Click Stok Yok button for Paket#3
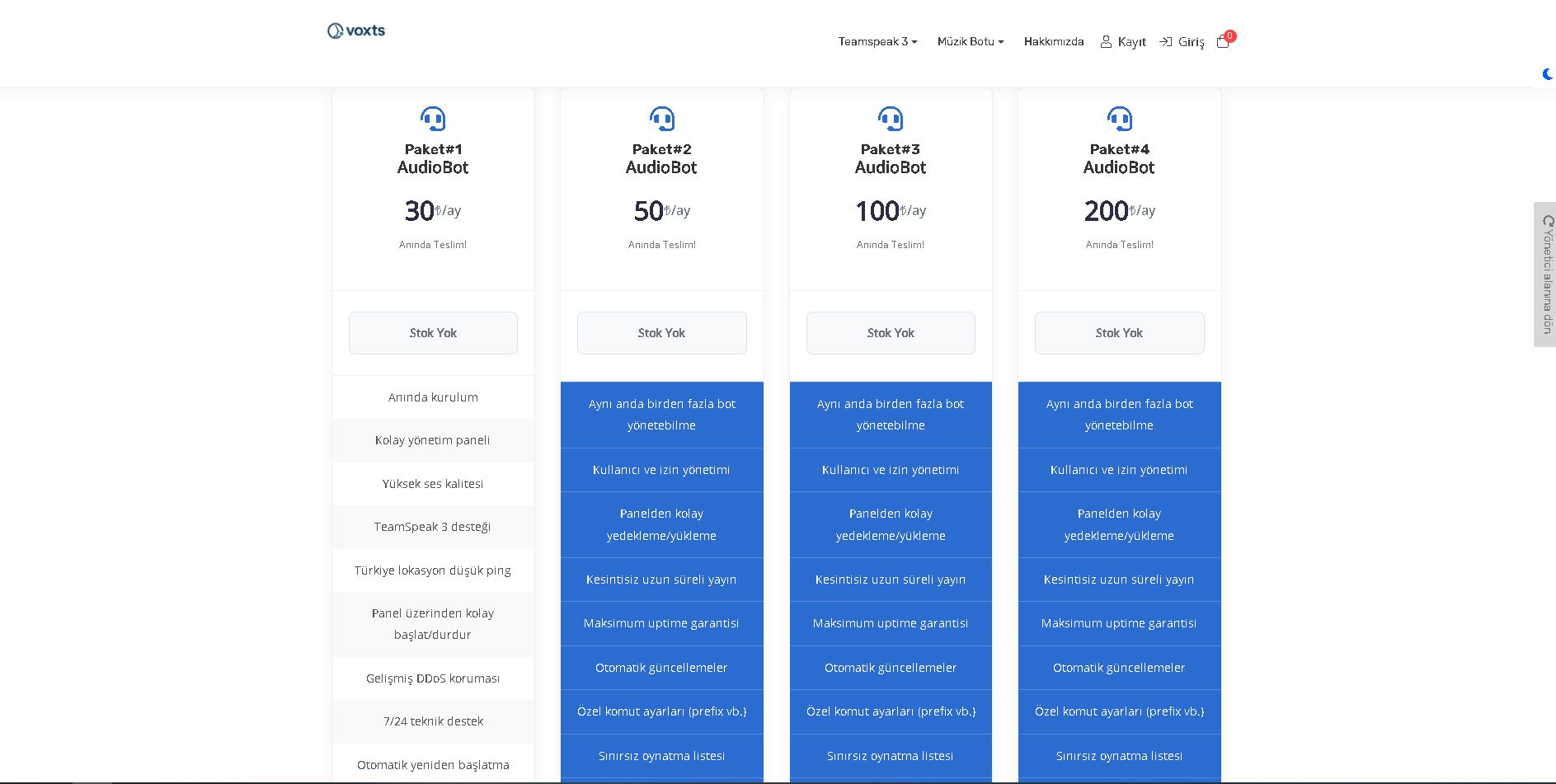Image resolution: width=1556 pixels, height=784 pixels. (x=891, y=333)
